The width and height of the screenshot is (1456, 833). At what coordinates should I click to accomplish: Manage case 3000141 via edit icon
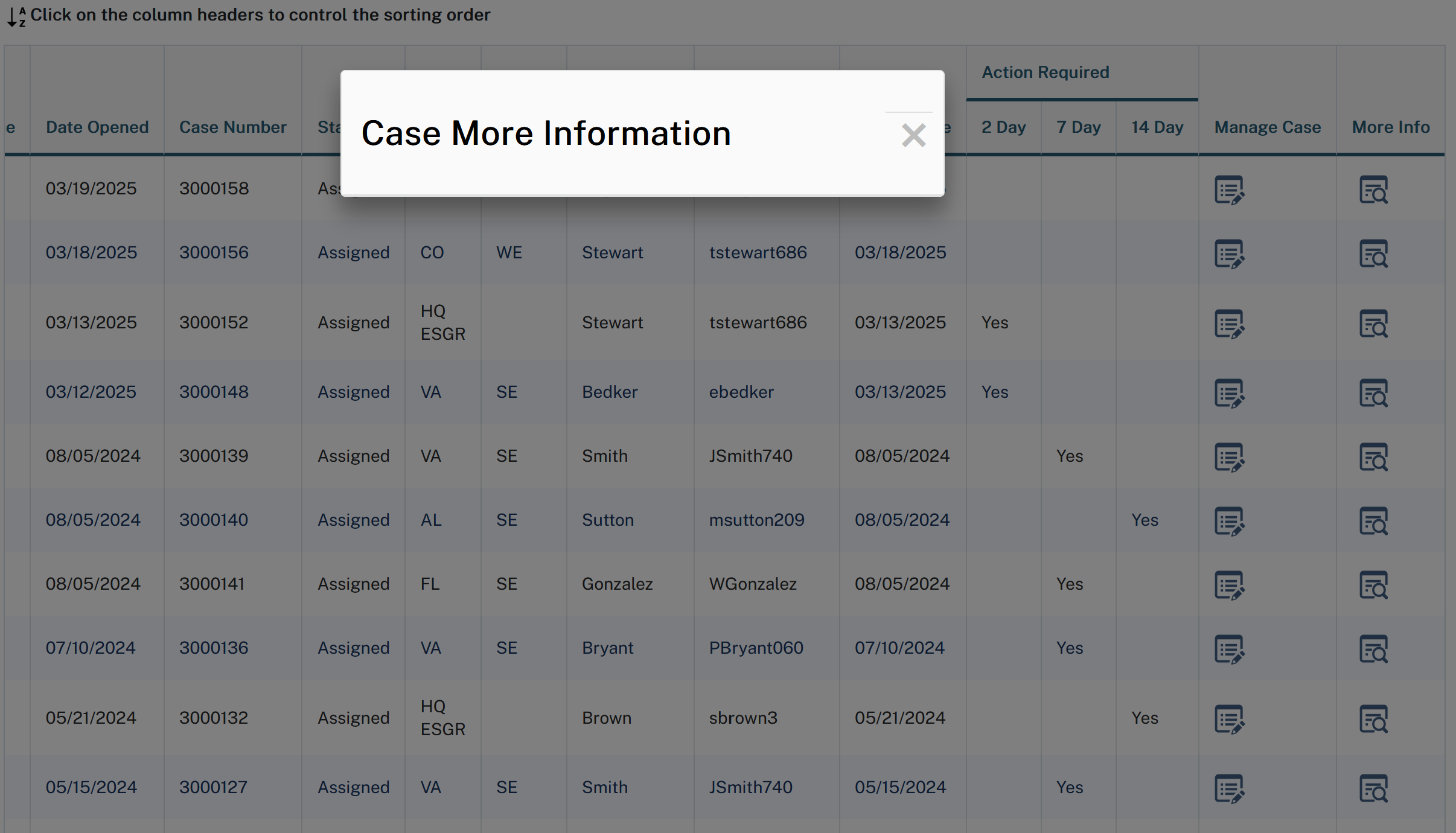point(1229,586)
